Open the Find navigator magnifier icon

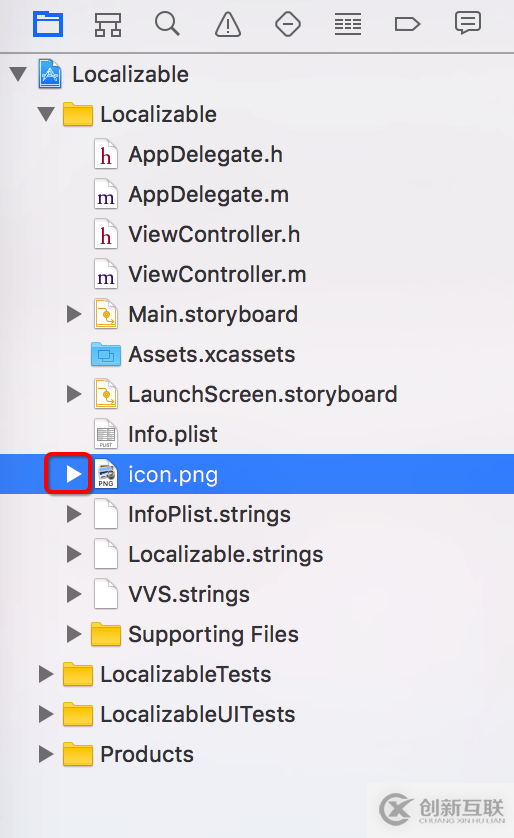coord(167,24)
